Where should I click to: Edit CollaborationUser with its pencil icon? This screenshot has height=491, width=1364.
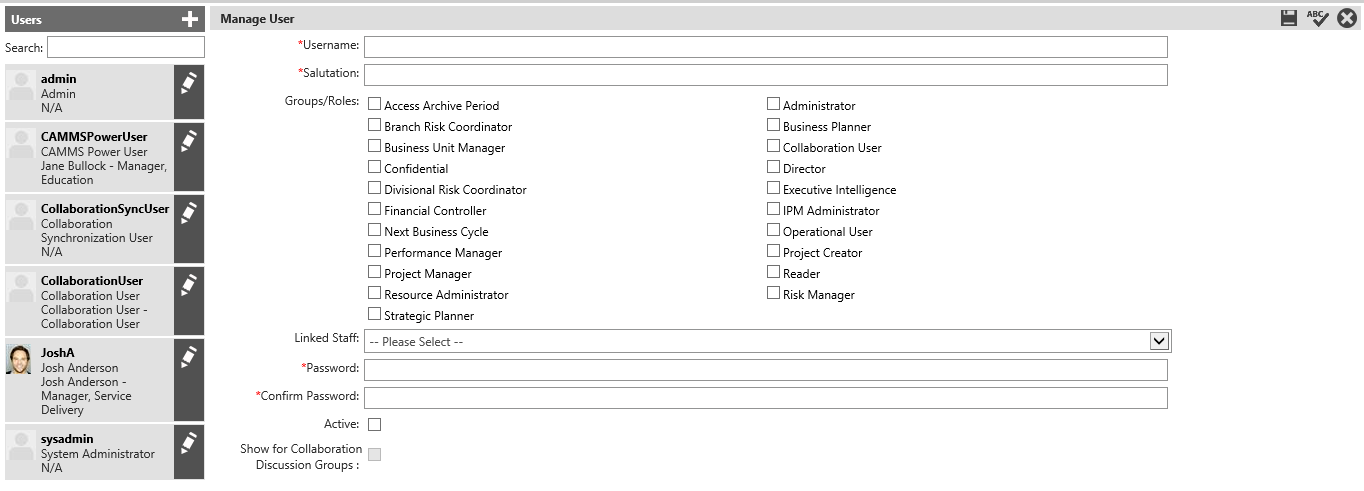coord(189,285)
